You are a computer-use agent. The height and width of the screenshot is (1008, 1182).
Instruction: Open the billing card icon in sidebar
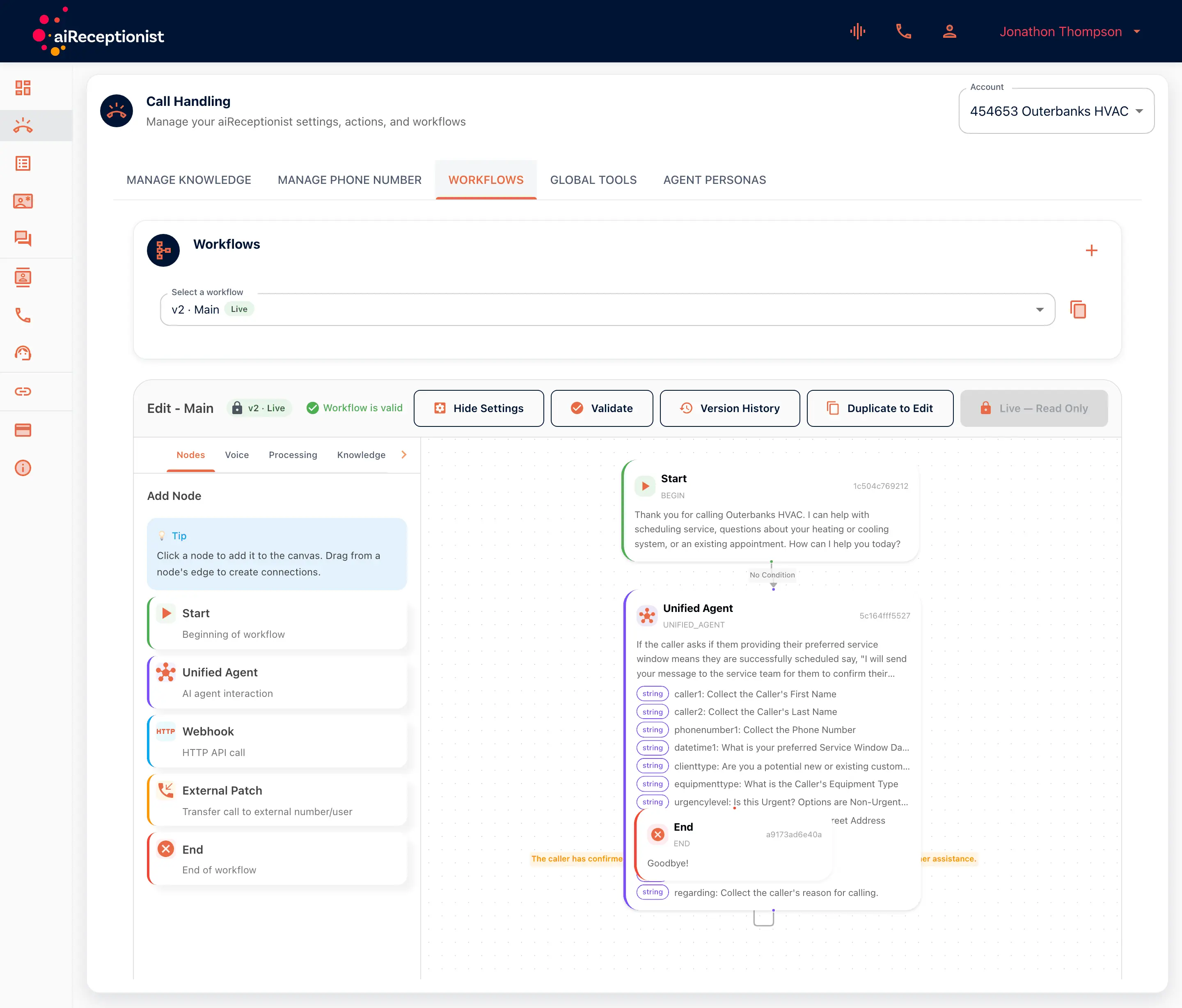click(23, 430)
